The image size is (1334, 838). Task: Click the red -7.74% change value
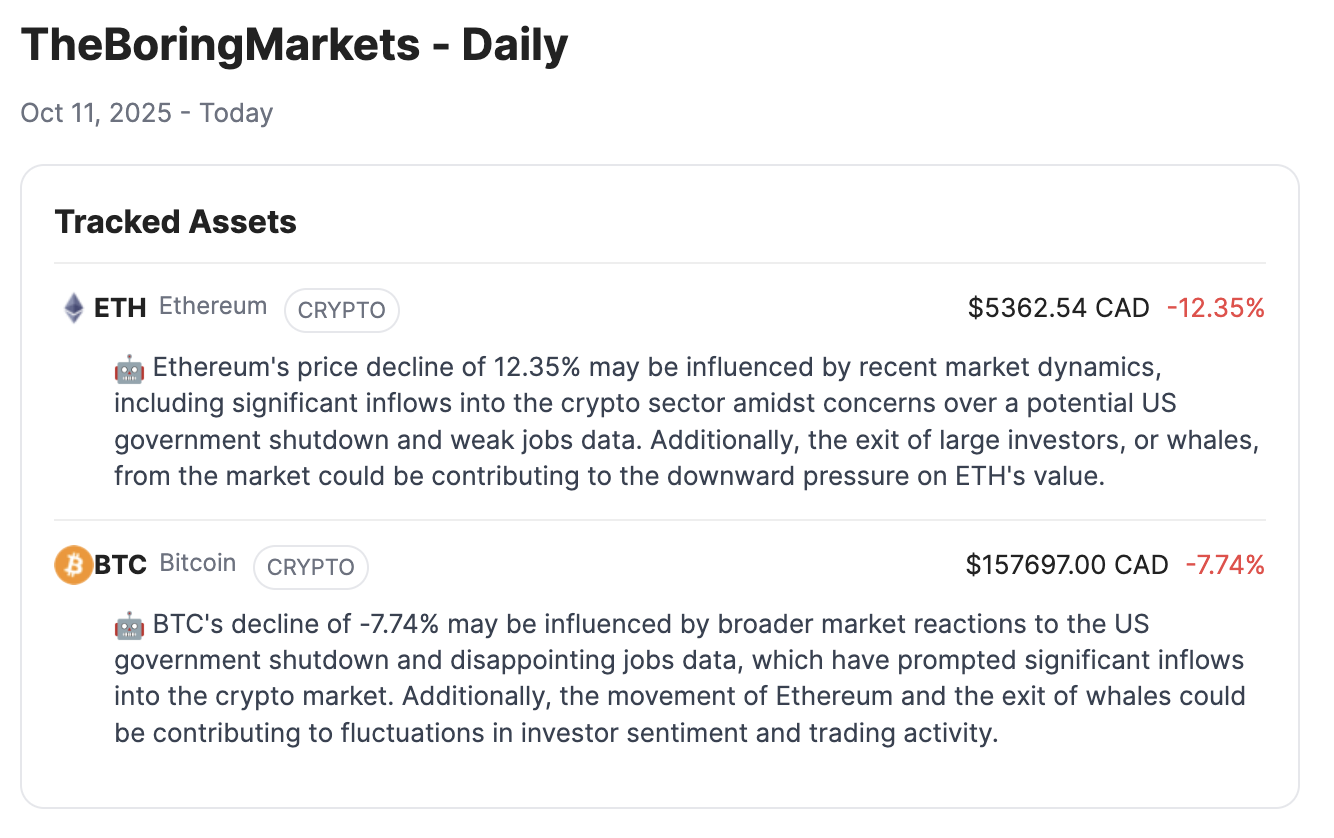(x=1225, y=566)
